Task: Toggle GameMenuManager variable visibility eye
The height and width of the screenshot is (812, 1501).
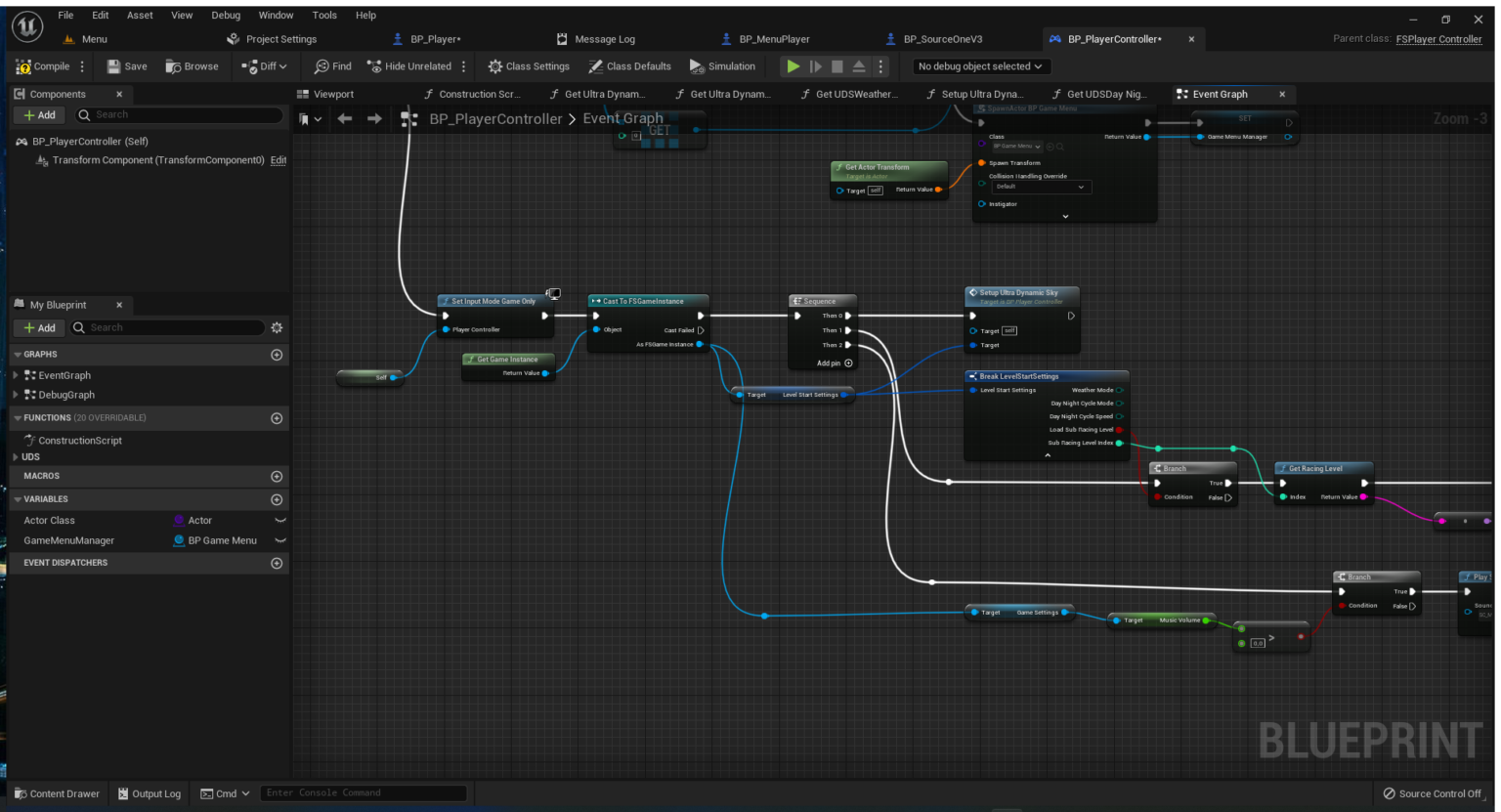Action: click(x=280, y=540)
